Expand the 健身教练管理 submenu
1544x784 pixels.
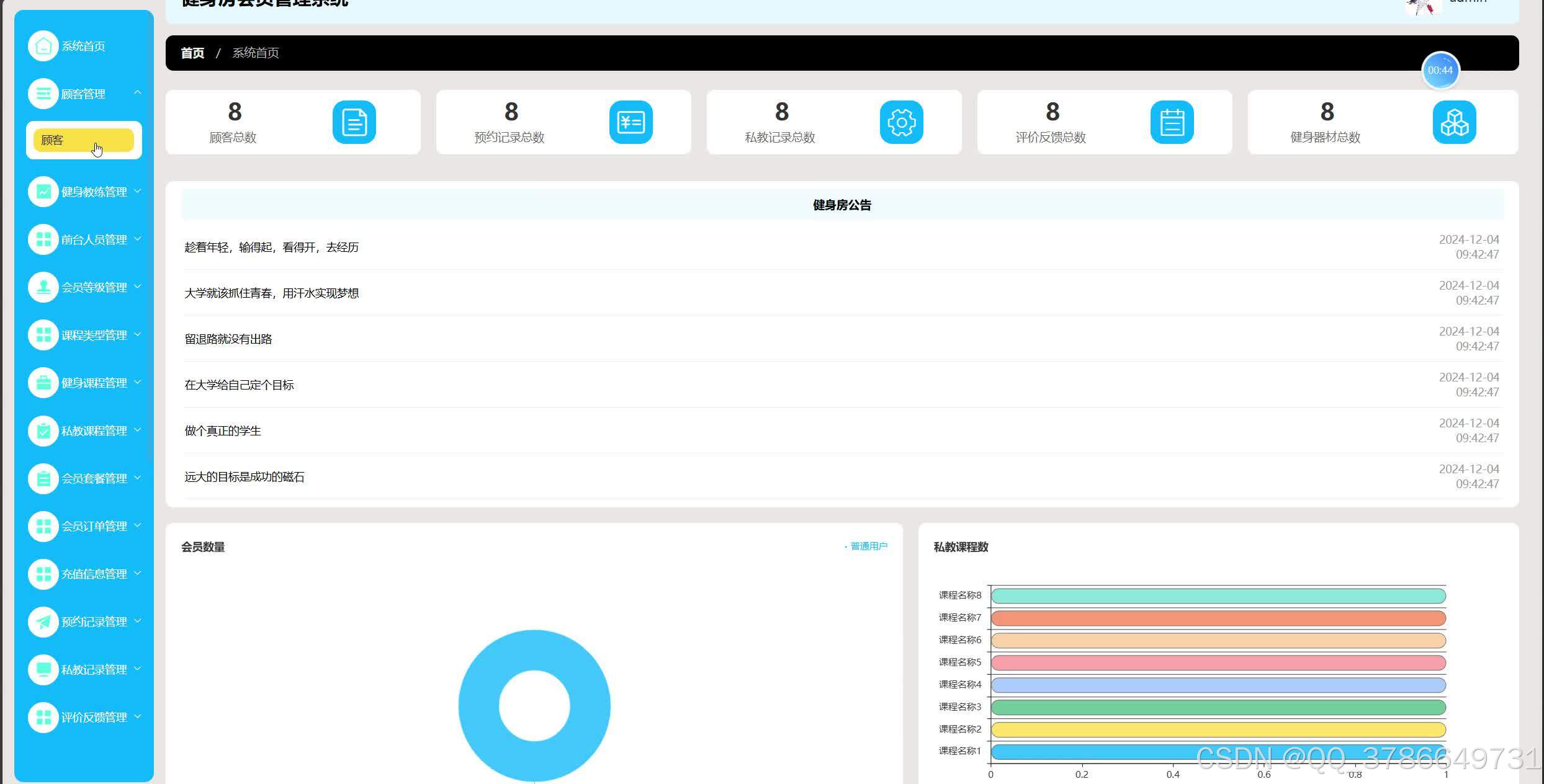[138, 192]
